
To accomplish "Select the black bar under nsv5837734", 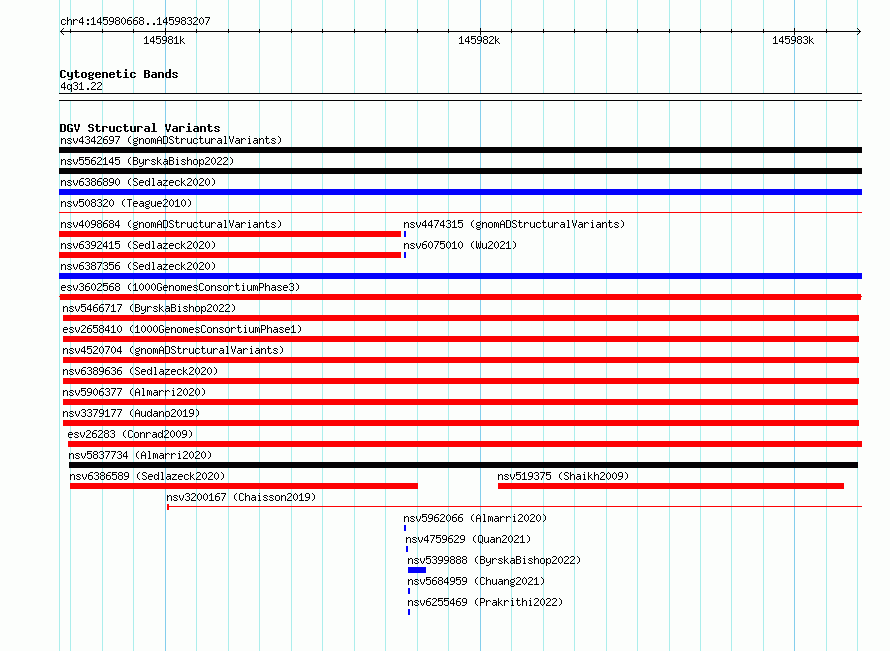I will [463, 465].
